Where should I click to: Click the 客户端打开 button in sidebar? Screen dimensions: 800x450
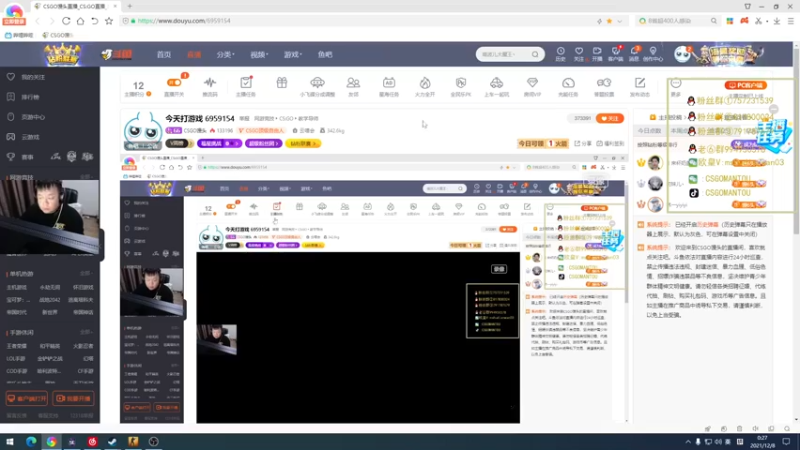(27, 398)
